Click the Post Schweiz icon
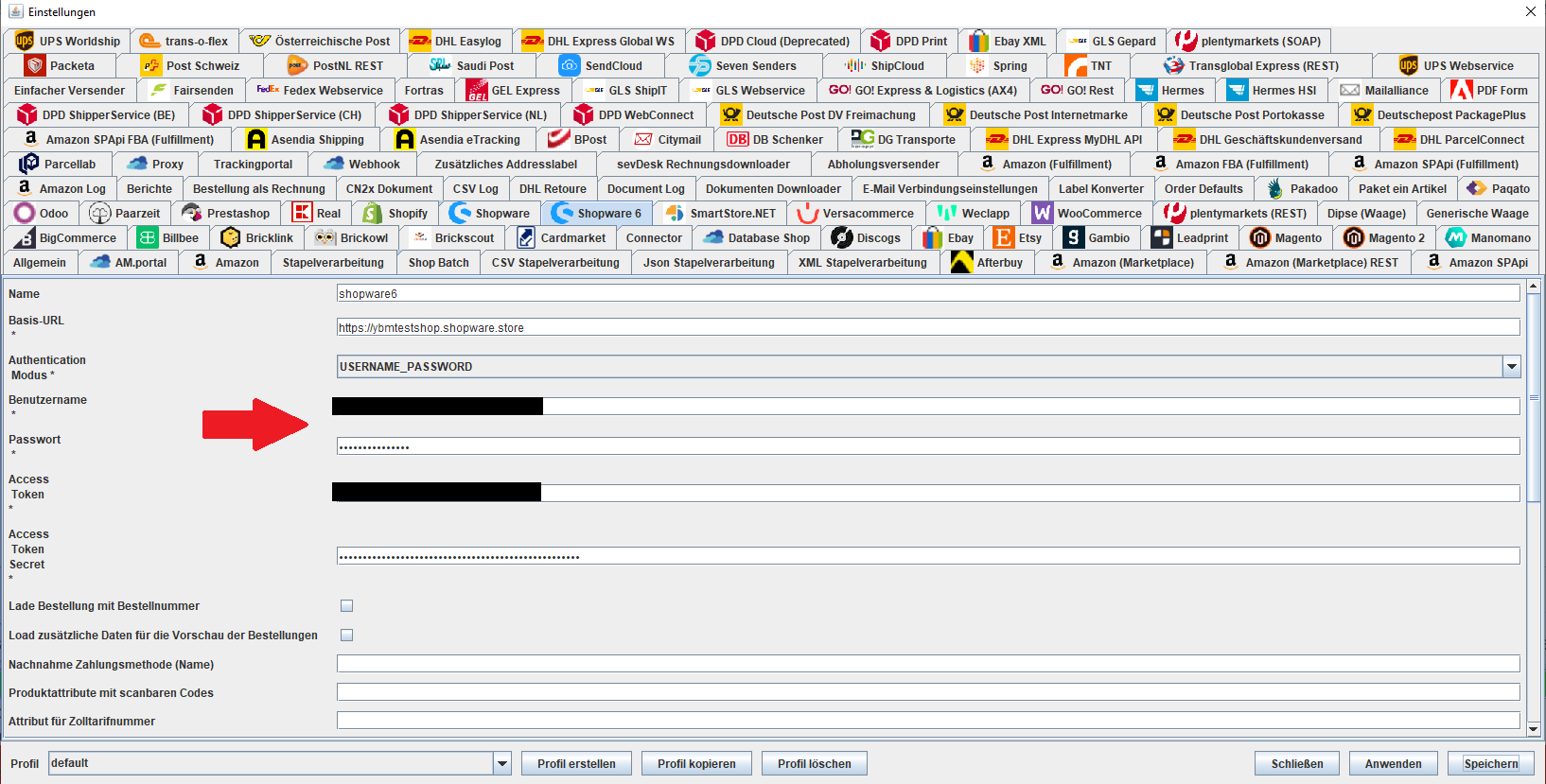Image resolution: width=1546 pixels, height=784 pixels. (151, 65)
